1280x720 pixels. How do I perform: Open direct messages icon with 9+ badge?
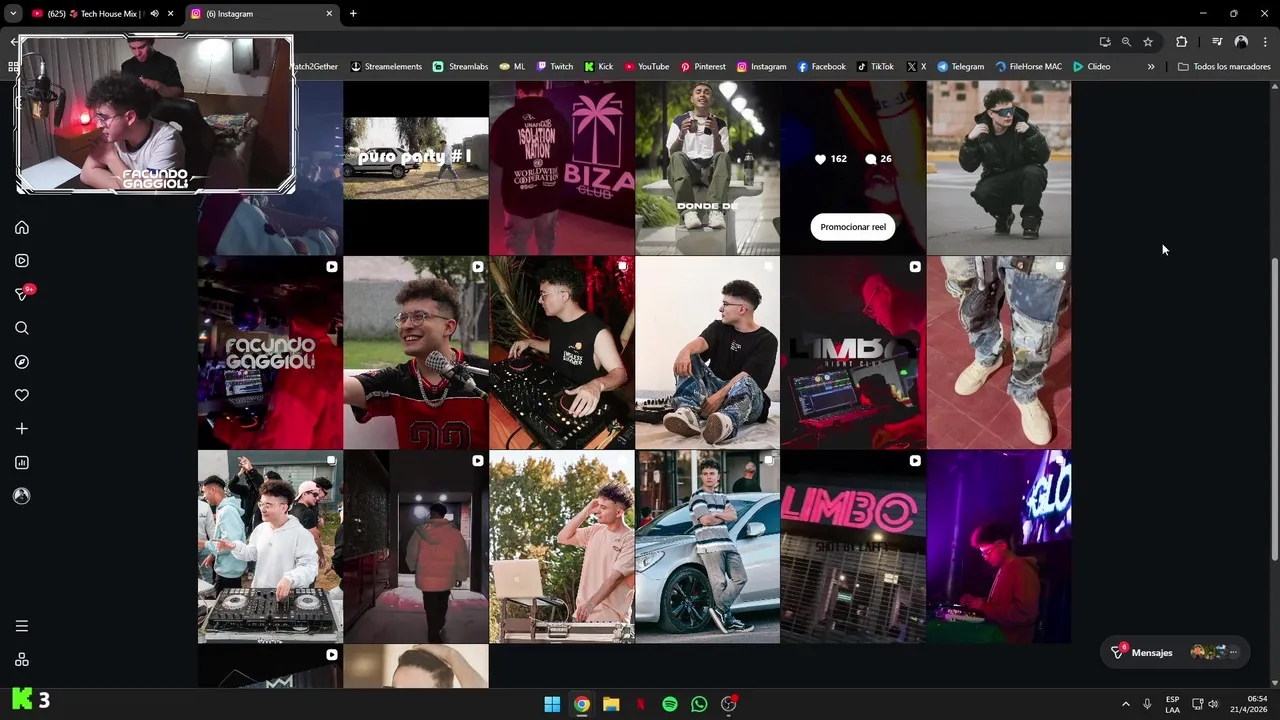pyautogui.click(x=22, y=294)
